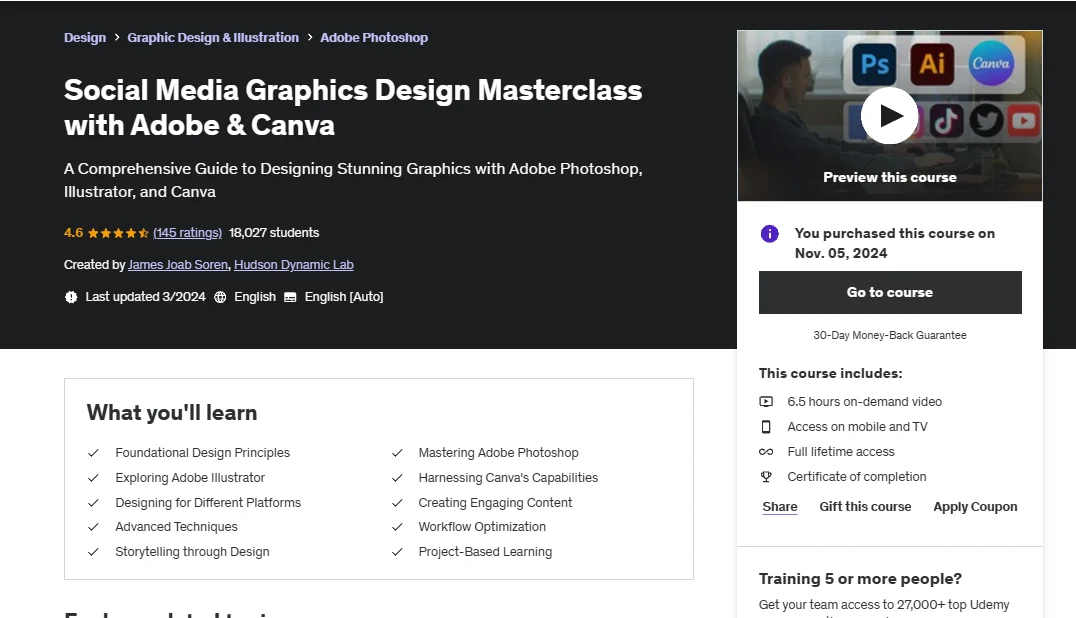
Task: Open Graphic Design & Illustration breadcrumb
Action: 213,38
